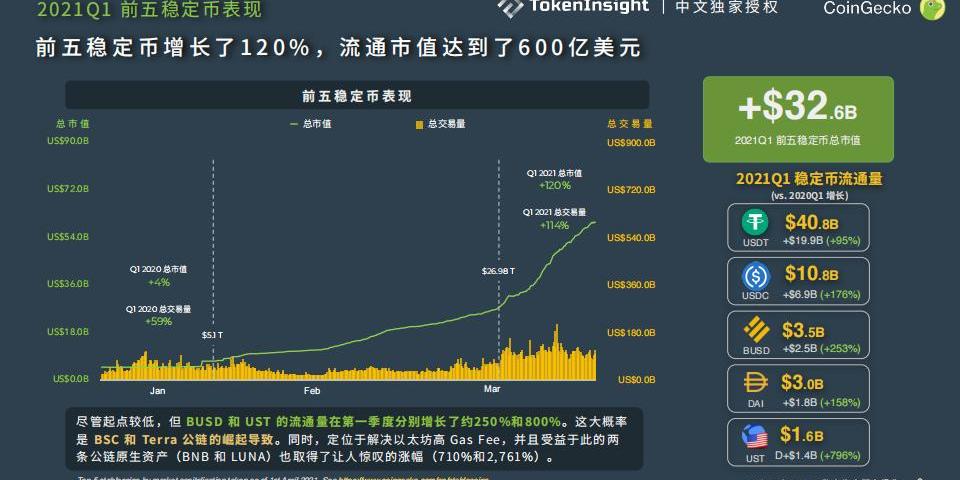The image size is (960, 480).
Task: Click the USDC coin logo icon
Action: click(x=756, y=277)
